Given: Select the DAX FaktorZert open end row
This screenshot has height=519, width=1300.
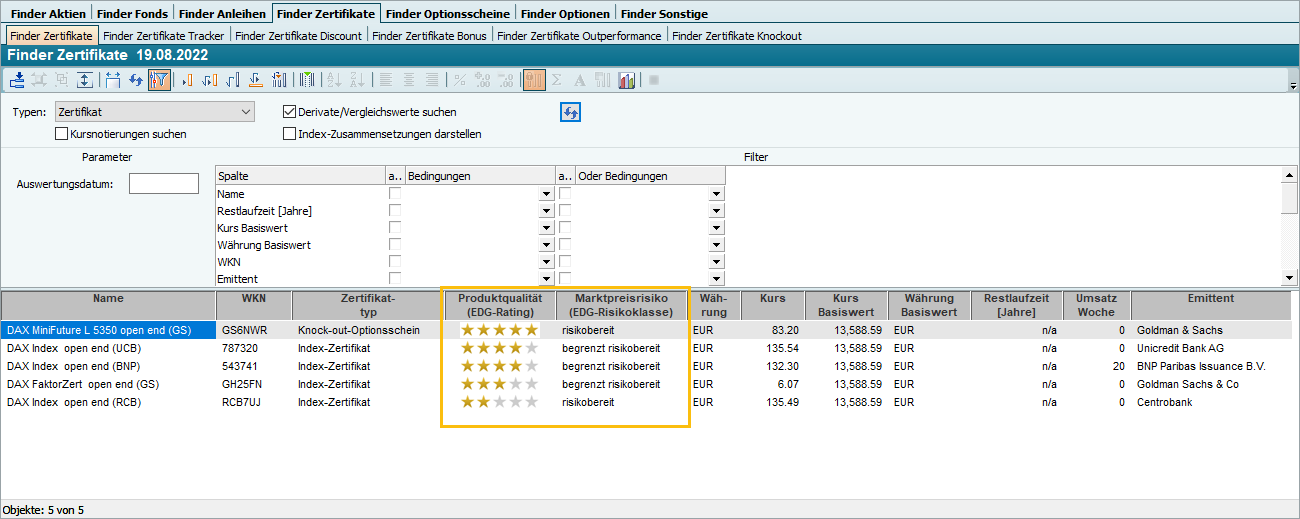Looking at the screenshot, I should [82, 384].
